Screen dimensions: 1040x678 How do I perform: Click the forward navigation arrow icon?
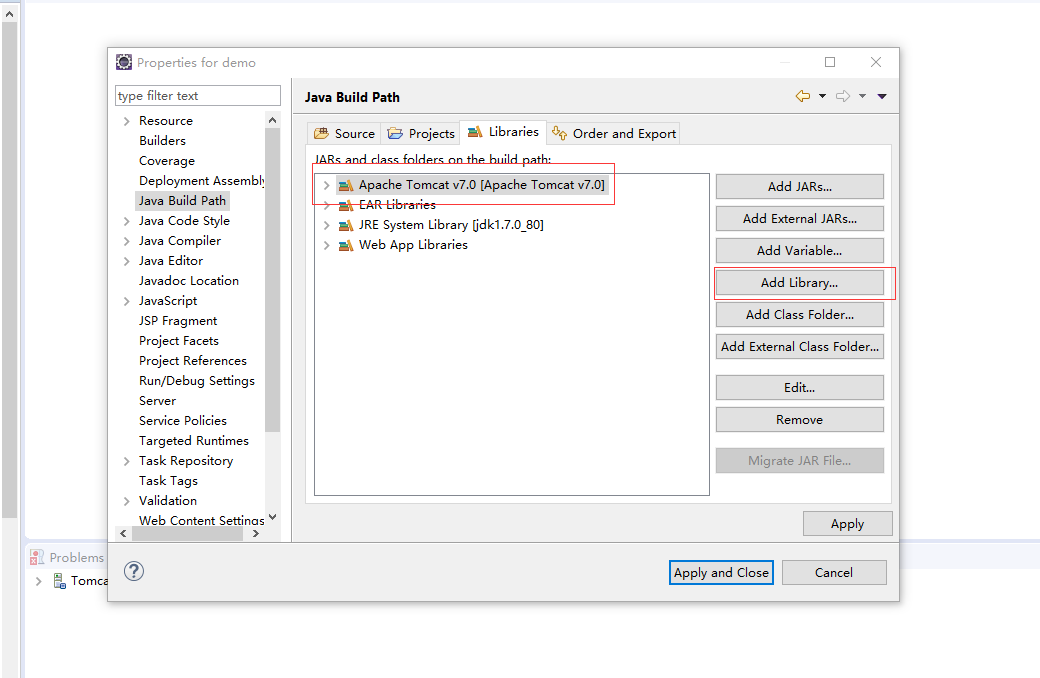843,96
